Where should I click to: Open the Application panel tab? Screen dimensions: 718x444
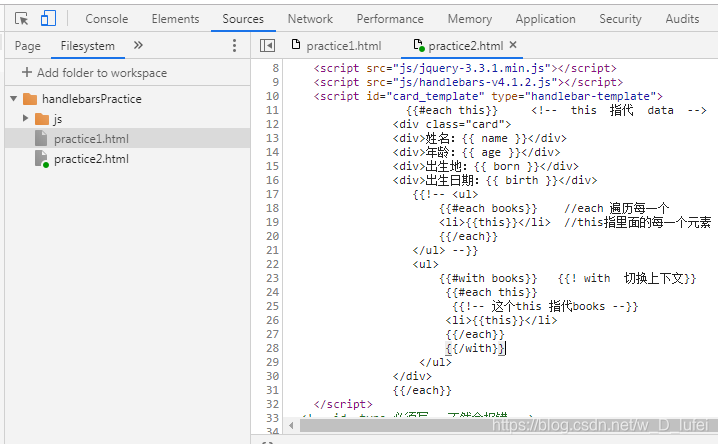[x=545, y=19]
